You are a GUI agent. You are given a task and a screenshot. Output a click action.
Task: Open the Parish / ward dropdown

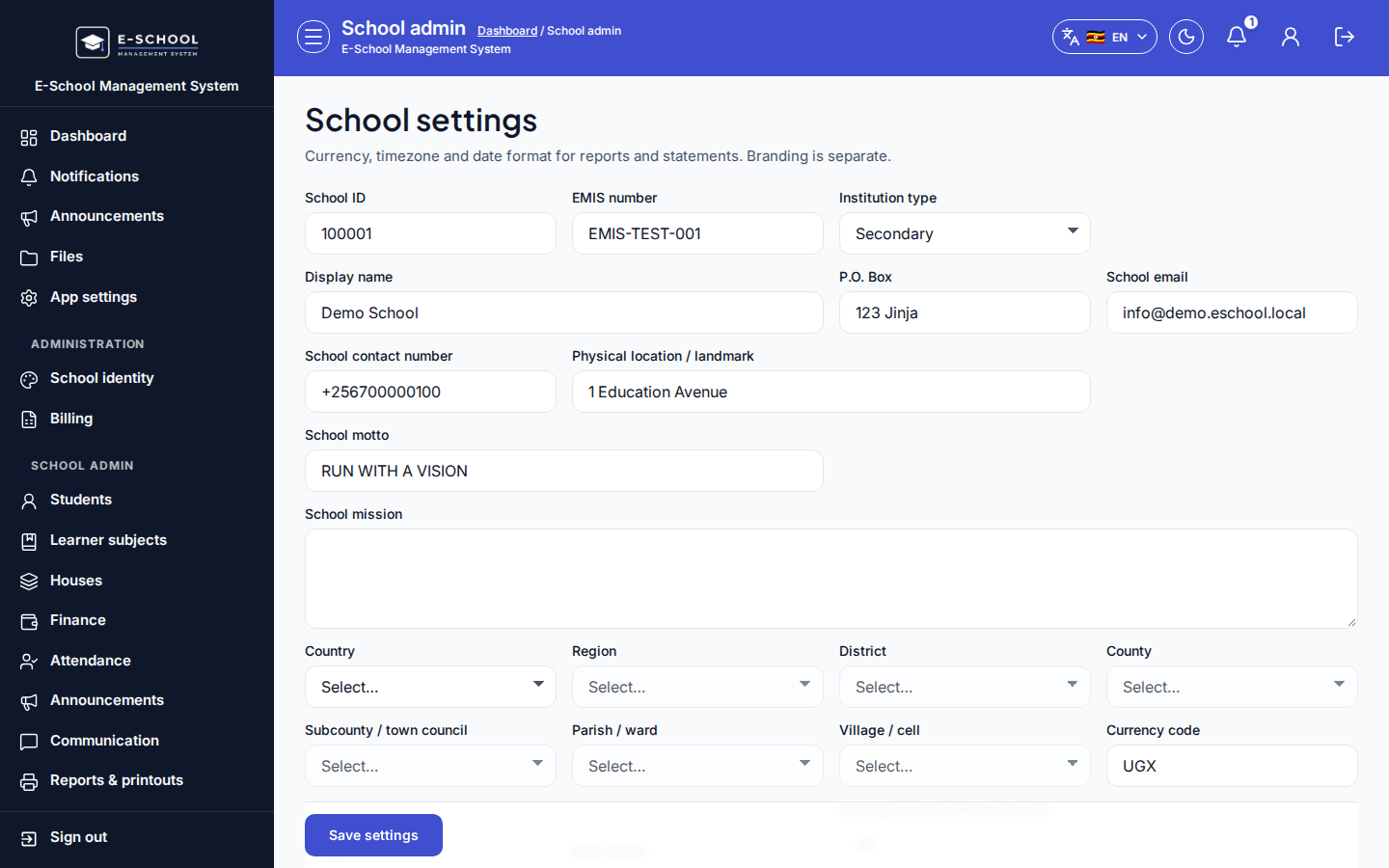[x=697, y=766]
